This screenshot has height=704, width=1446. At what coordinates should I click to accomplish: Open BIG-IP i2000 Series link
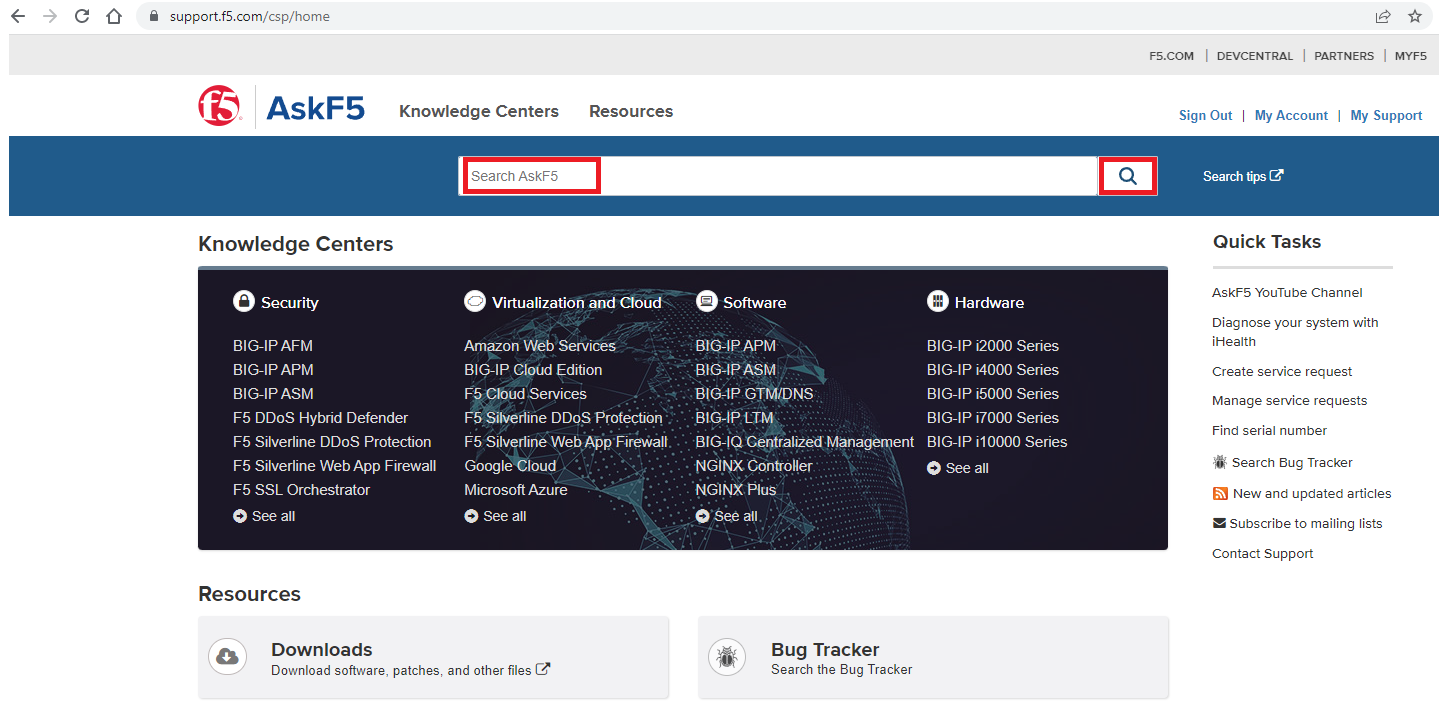pyautogui.click(x=993, y=345)
